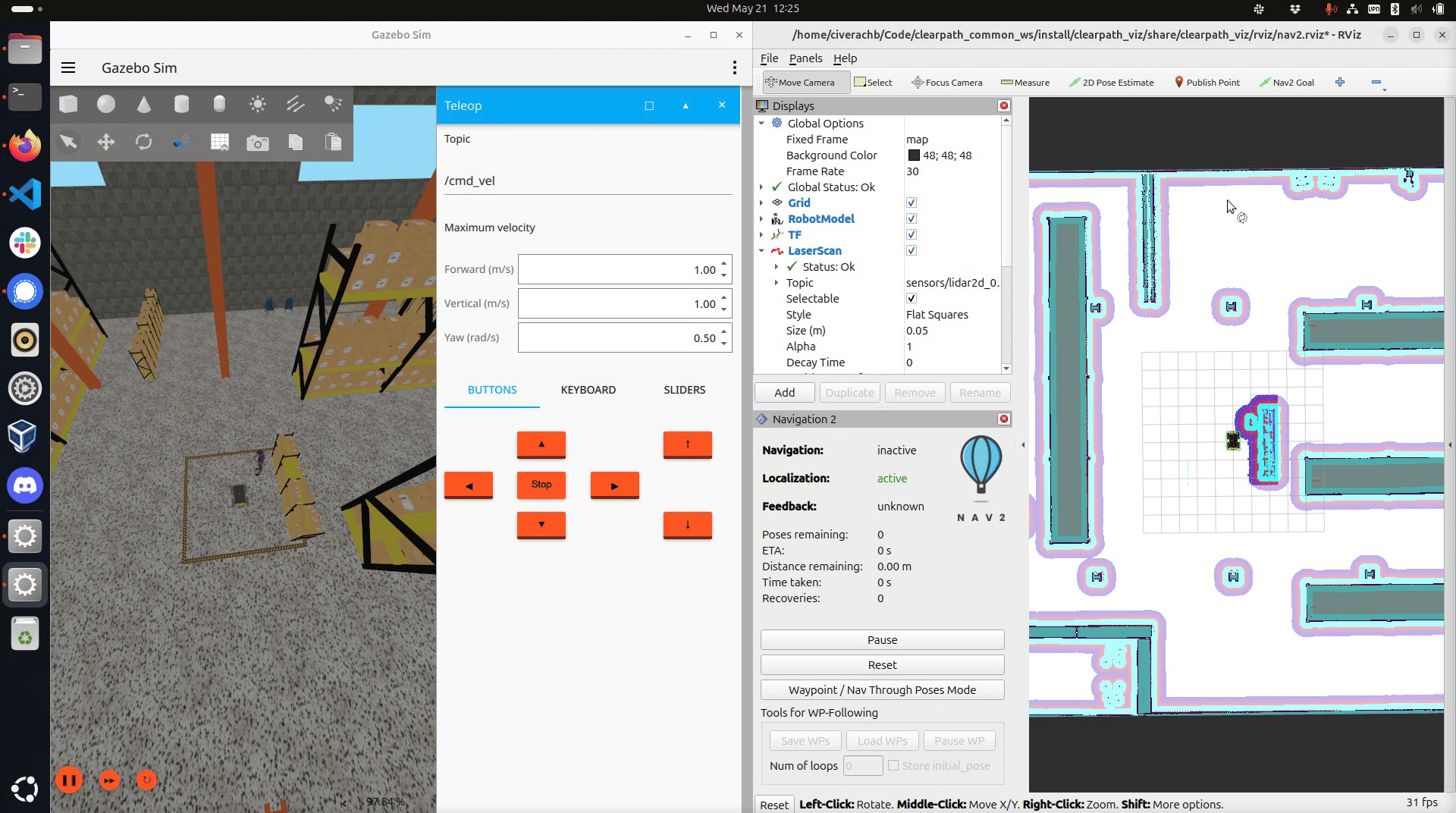1456x813 pixels.
Task: Uncheck the RobotModel display
Action: 912,219
